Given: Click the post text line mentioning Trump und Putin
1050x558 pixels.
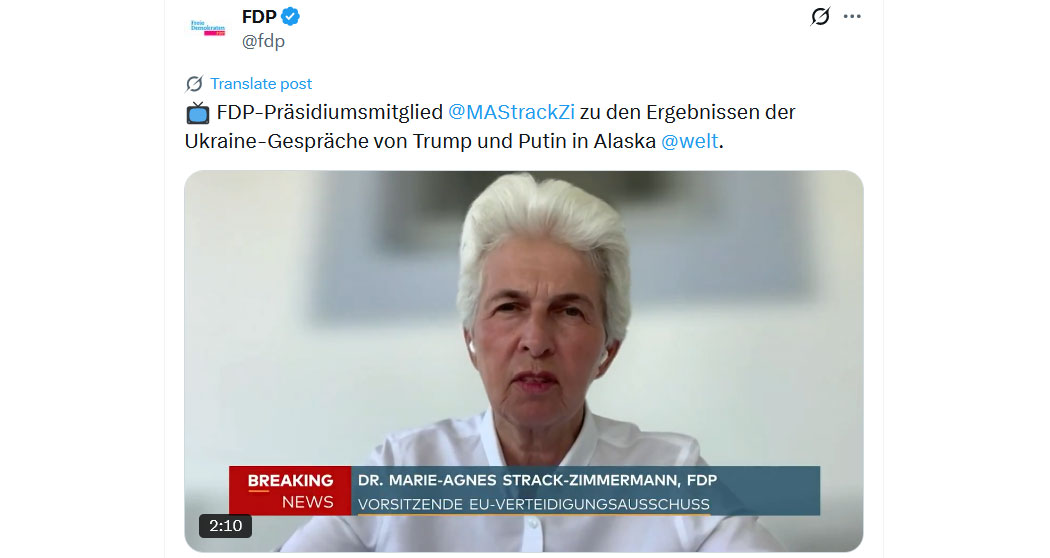Looking at the screenshot, I should (x=454, y=141).
